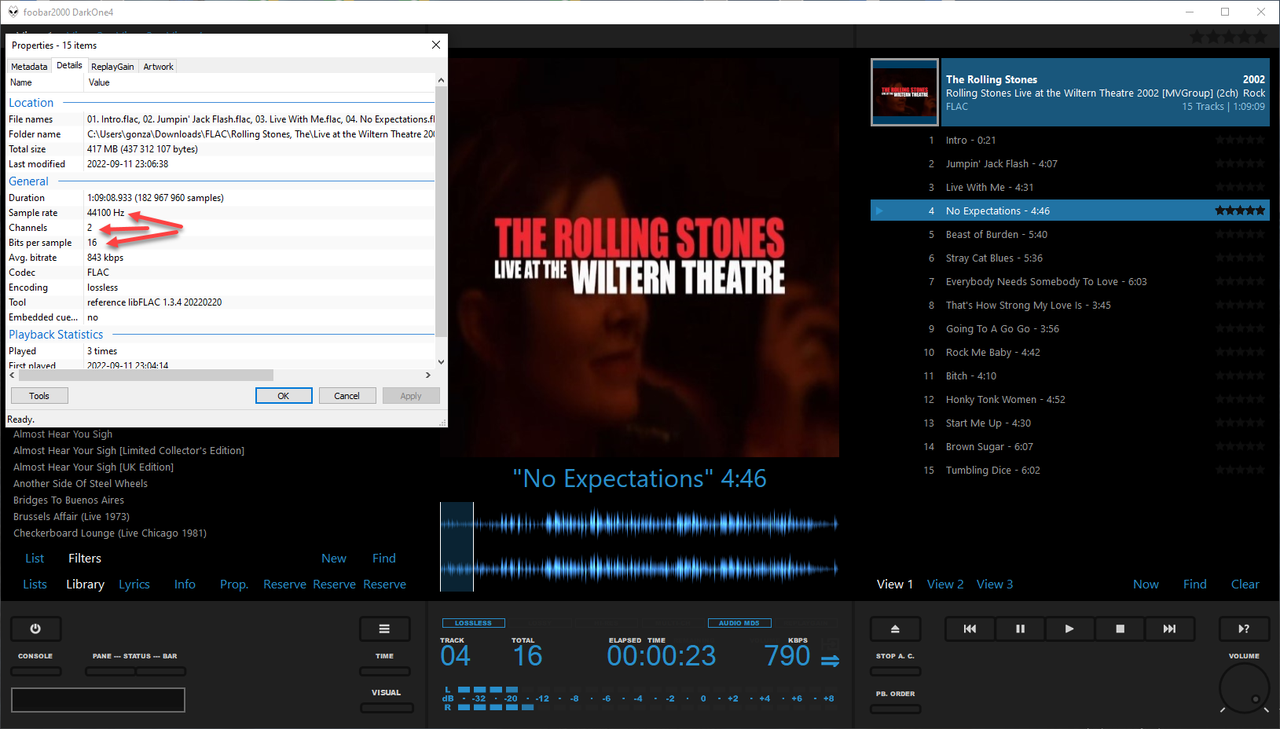Open the Info panel tab
Viewport: 1280px width, 729px height.
[185, 584]
